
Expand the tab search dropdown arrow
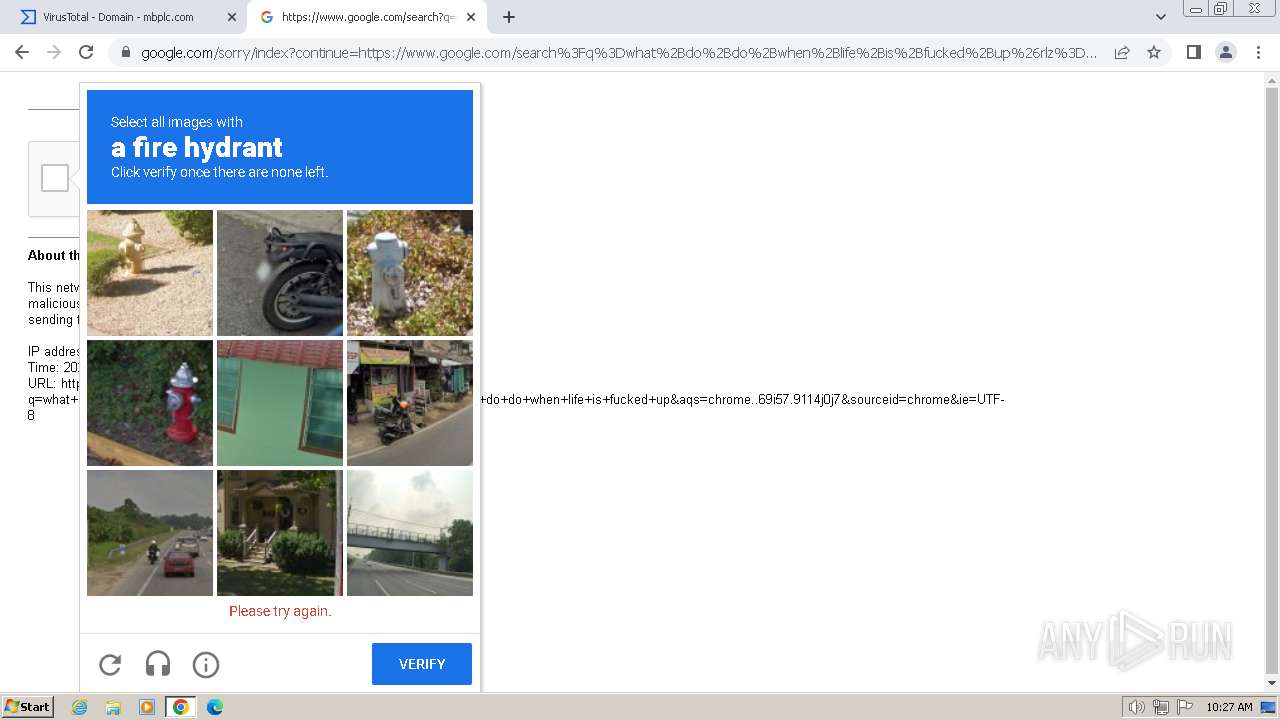[1161, 17]
